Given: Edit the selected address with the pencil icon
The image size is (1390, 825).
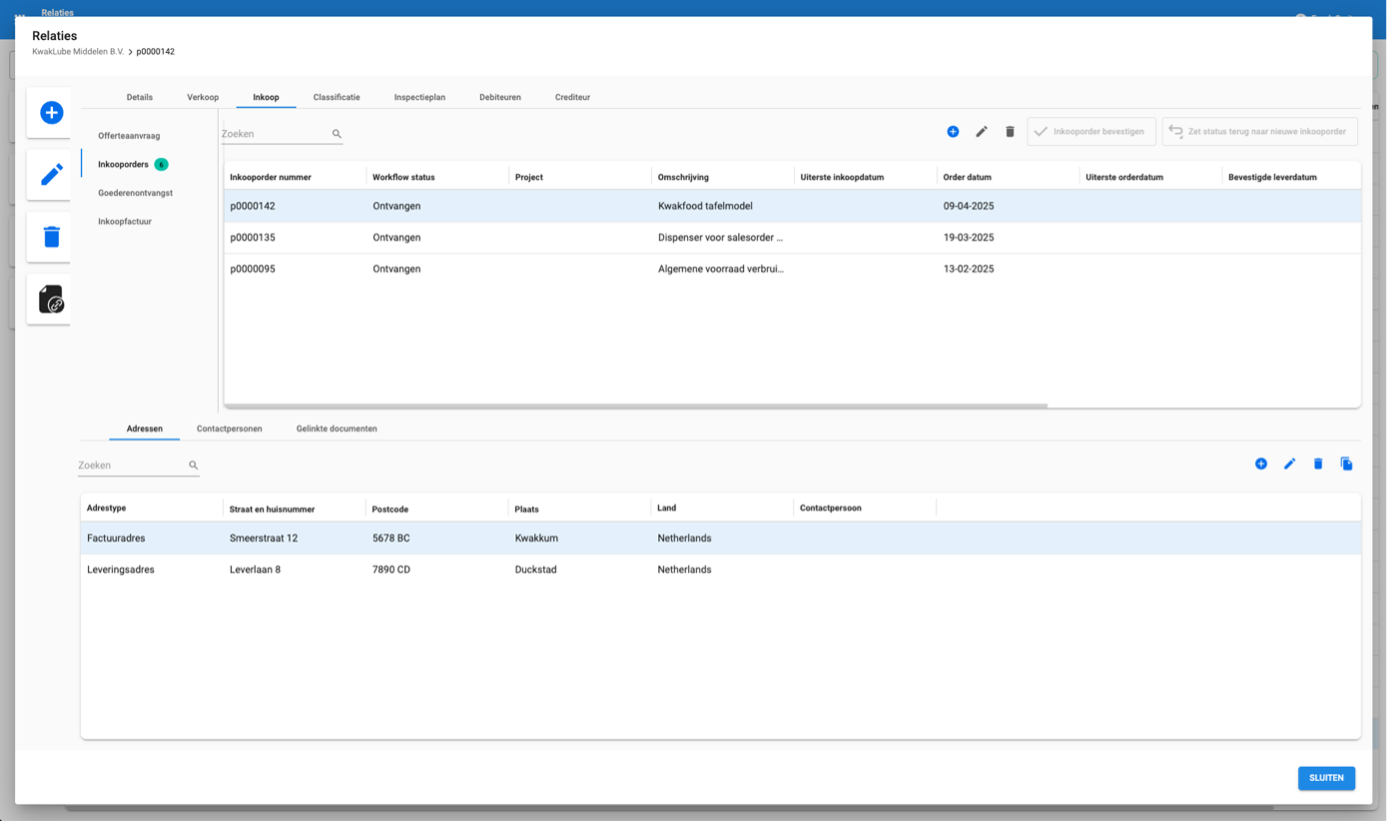Looking at the screenshot, I should pos(1290,464).
